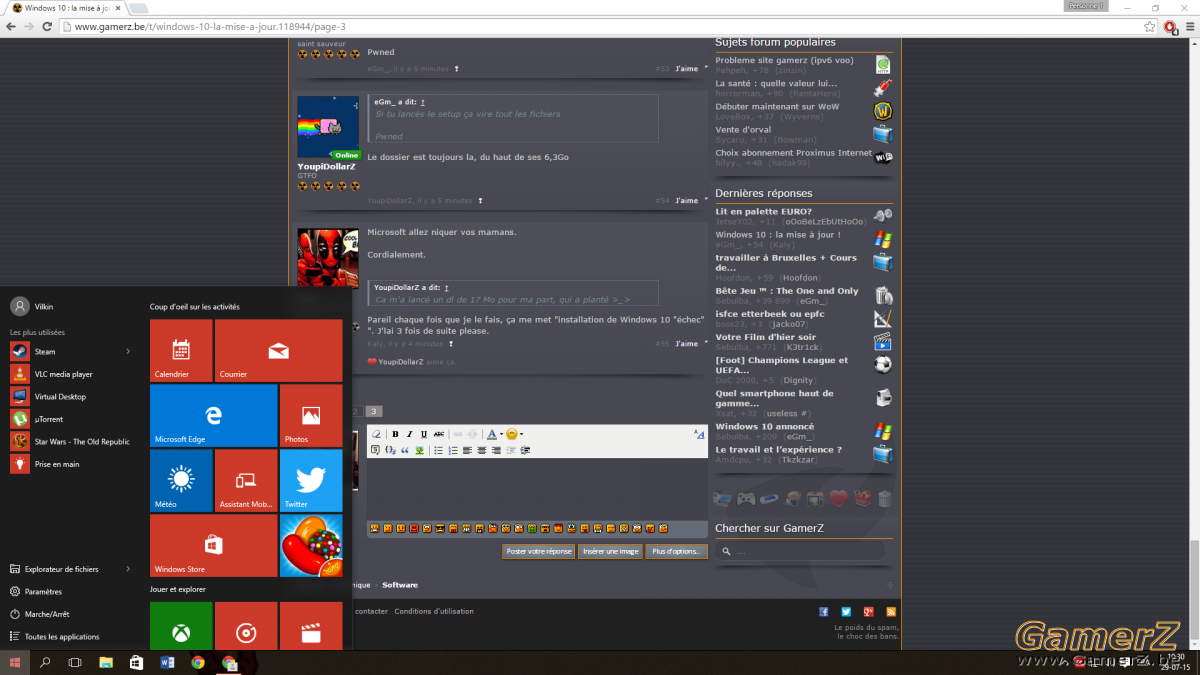1200x675 pixels.
Task: Open Task View on the taskbar
Action: 75,662
